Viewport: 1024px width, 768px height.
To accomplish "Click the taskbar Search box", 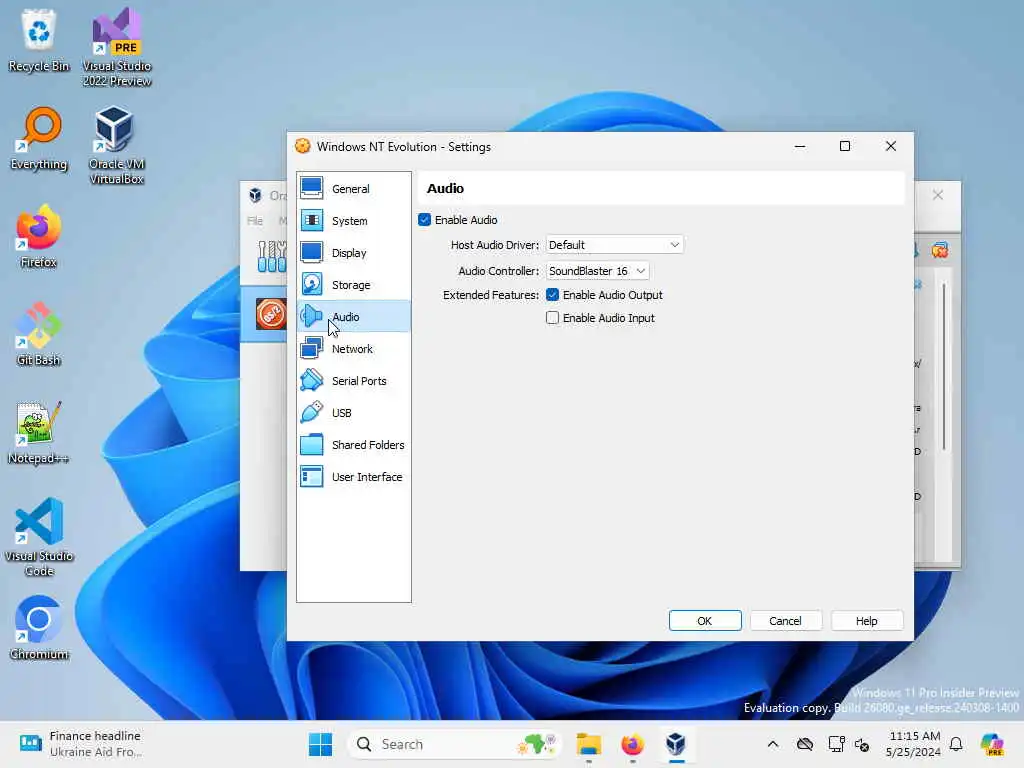I will [x=455, y=744].
